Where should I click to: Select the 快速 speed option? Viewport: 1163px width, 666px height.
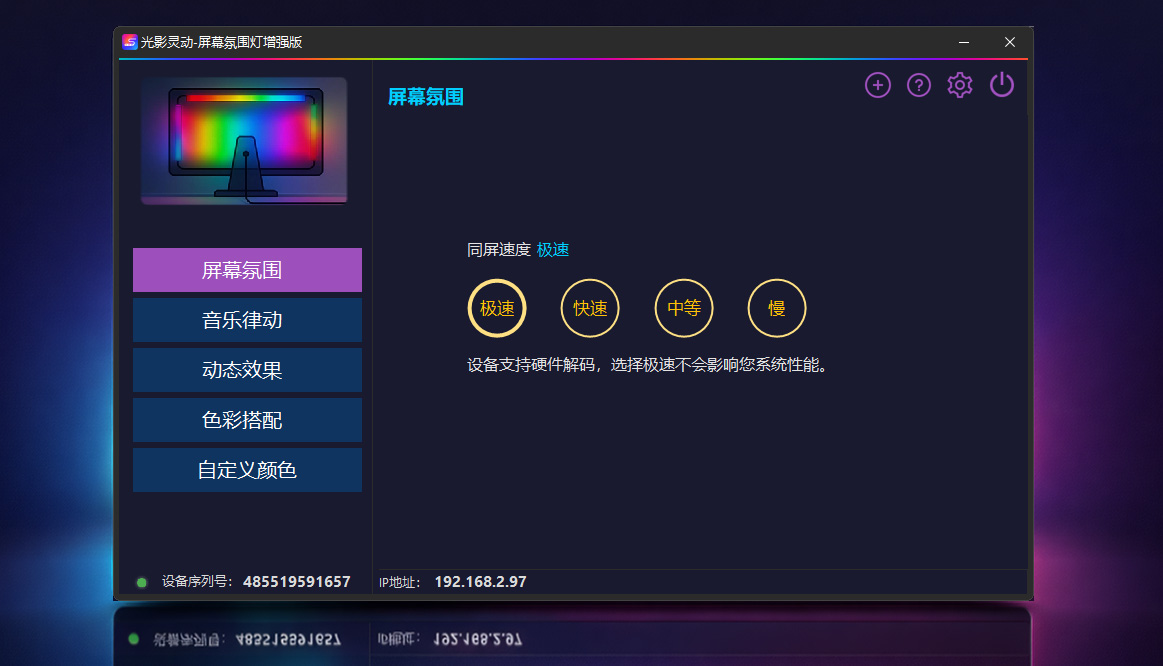click(x=589, y=308)
